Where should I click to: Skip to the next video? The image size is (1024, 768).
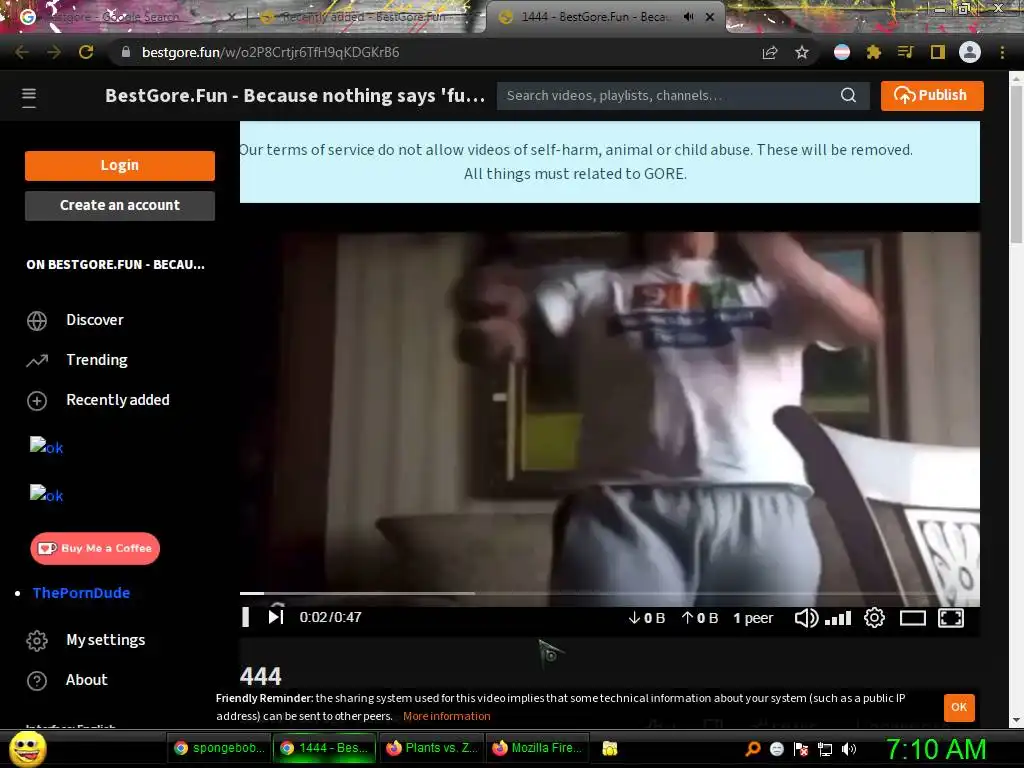coord(276,617)
